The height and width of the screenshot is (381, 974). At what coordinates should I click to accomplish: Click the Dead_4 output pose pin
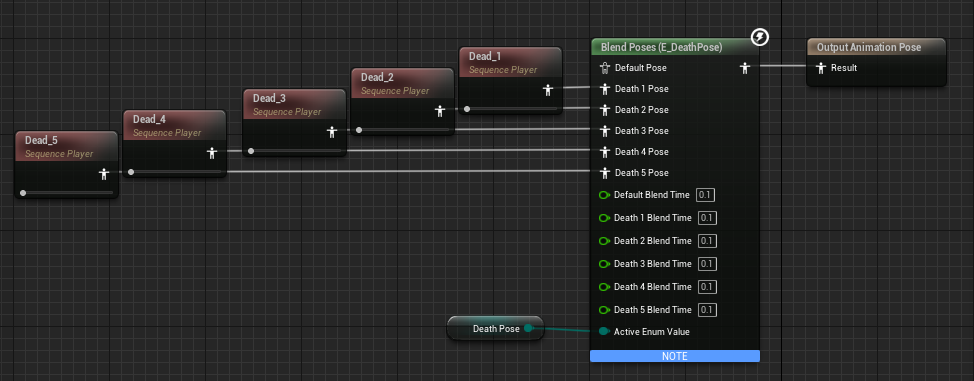click(x=212, y=152)
